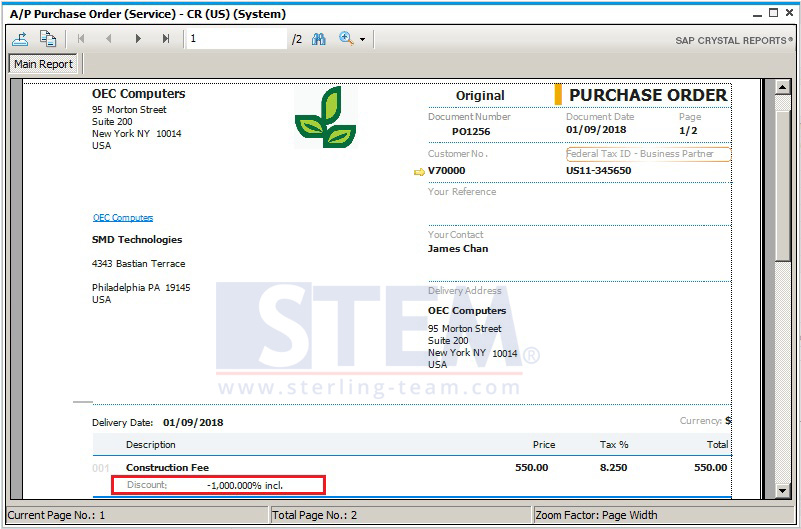Click the Zoom Factor: Page Width status
Screen dimensions: 801x529
pyautogui.click(x=663, y=515)
